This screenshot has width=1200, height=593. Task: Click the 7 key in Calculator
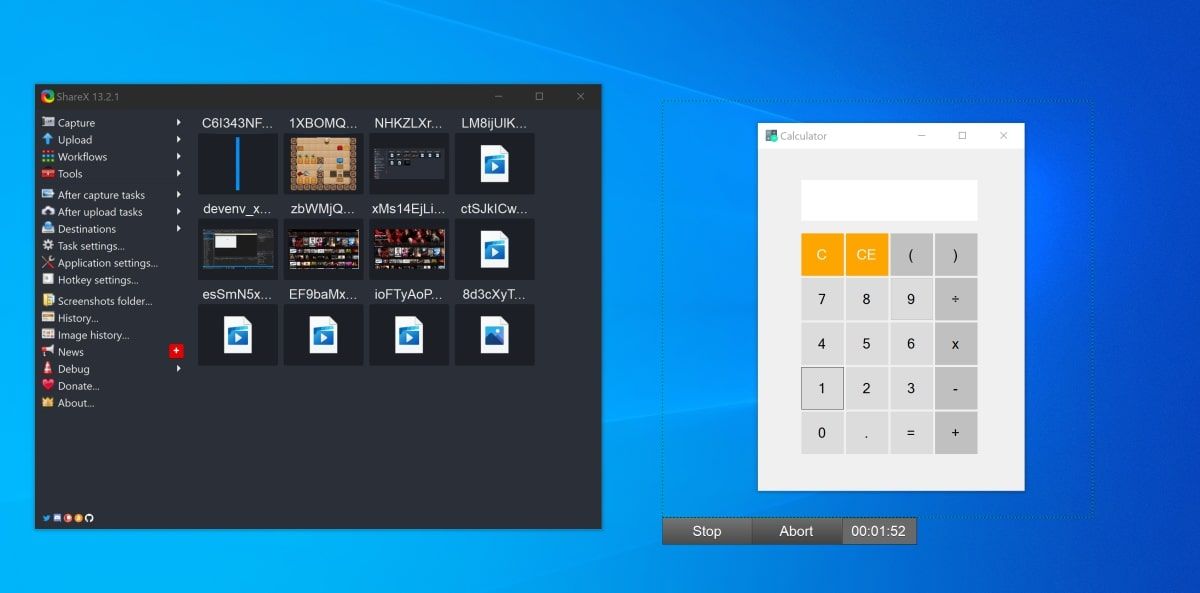(x=822, y=299)
